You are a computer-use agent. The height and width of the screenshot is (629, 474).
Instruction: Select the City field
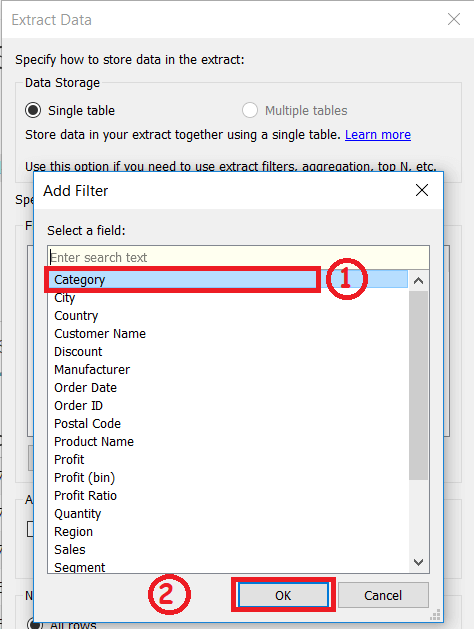point(228,298)
